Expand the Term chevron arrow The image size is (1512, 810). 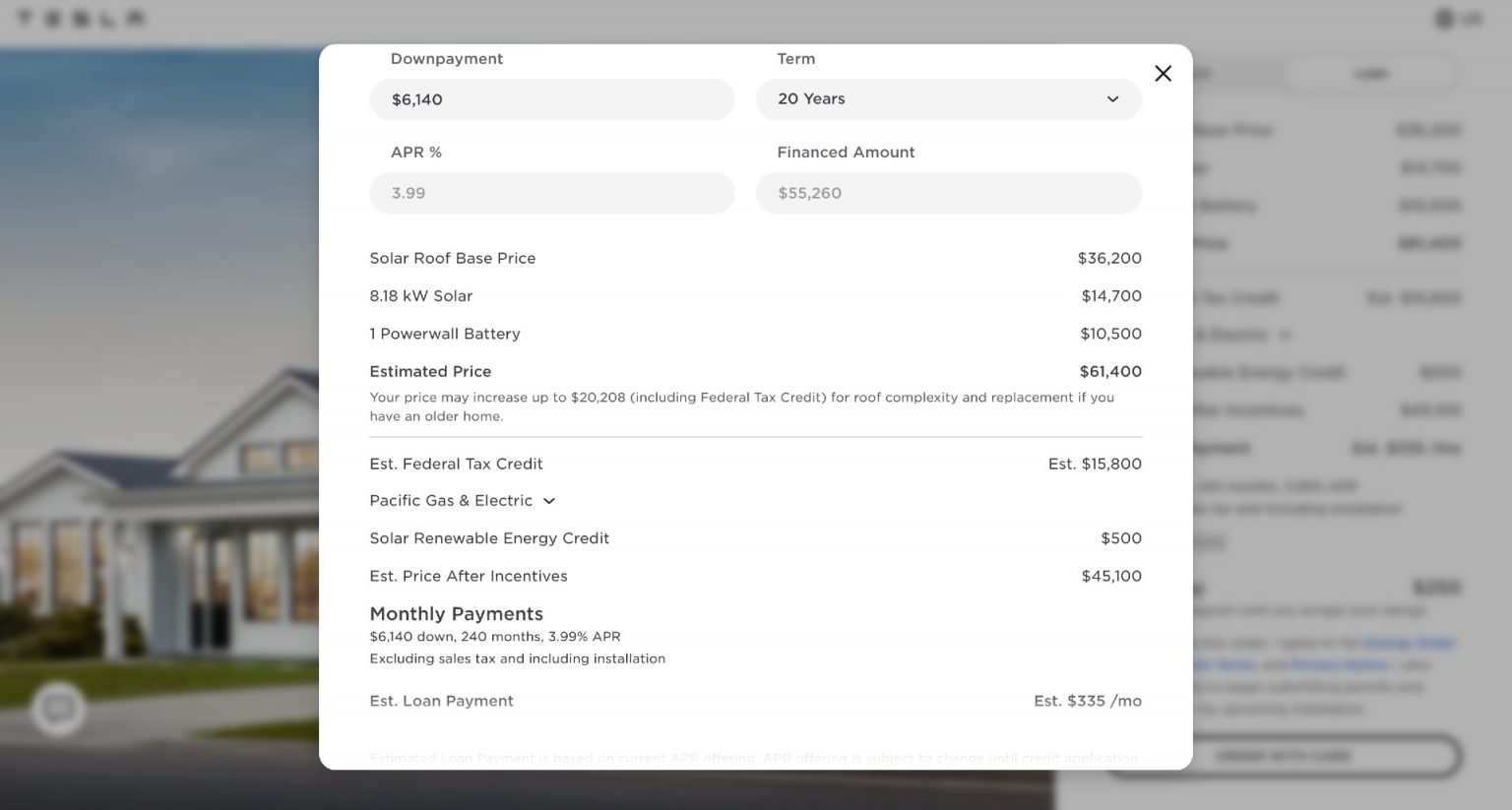click(x=1112, y=99)
